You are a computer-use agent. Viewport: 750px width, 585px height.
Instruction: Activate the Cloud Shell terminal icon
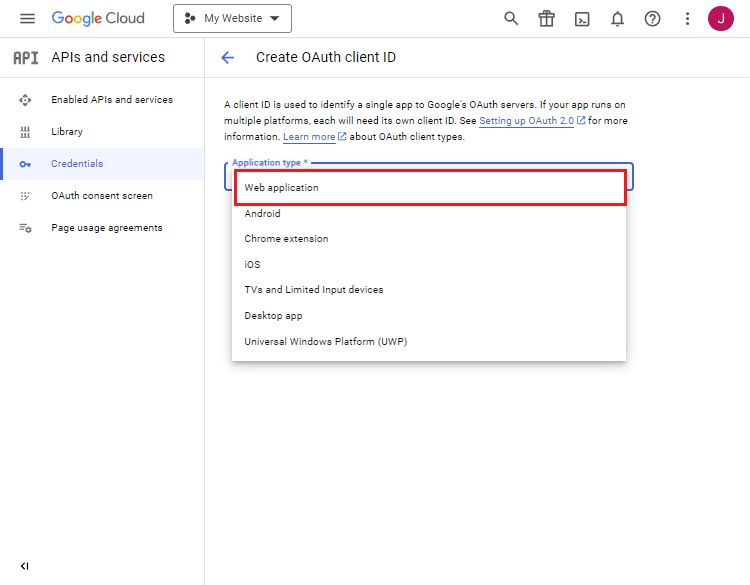(582, 19)
